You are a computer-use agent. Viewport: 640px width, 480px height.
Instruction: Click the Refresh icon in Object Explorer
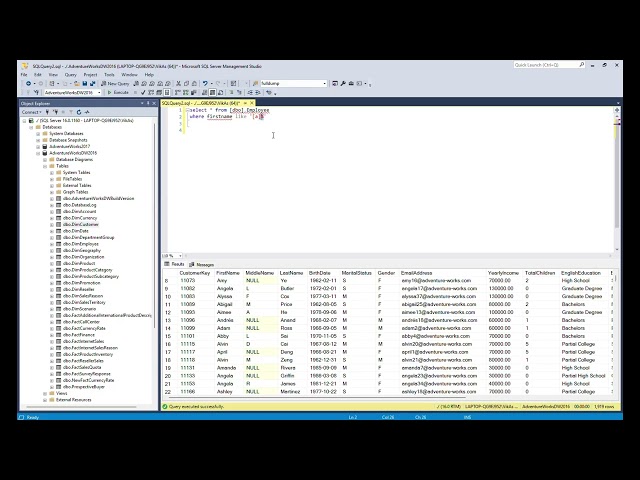[79, 112]
